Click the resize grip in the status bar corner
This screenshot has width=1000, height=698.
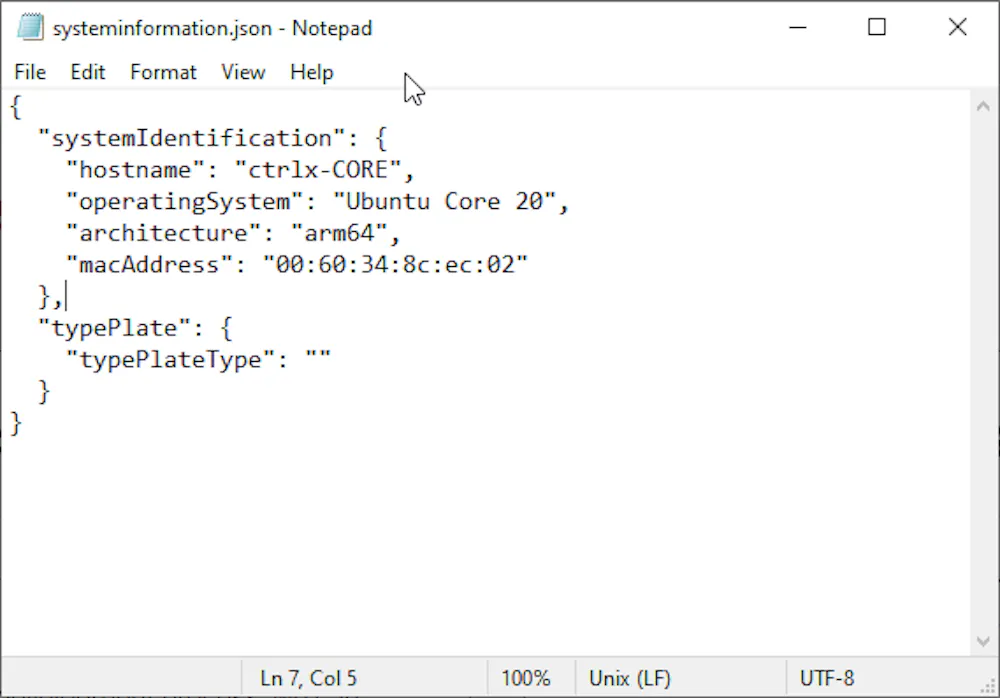[988, 686]
